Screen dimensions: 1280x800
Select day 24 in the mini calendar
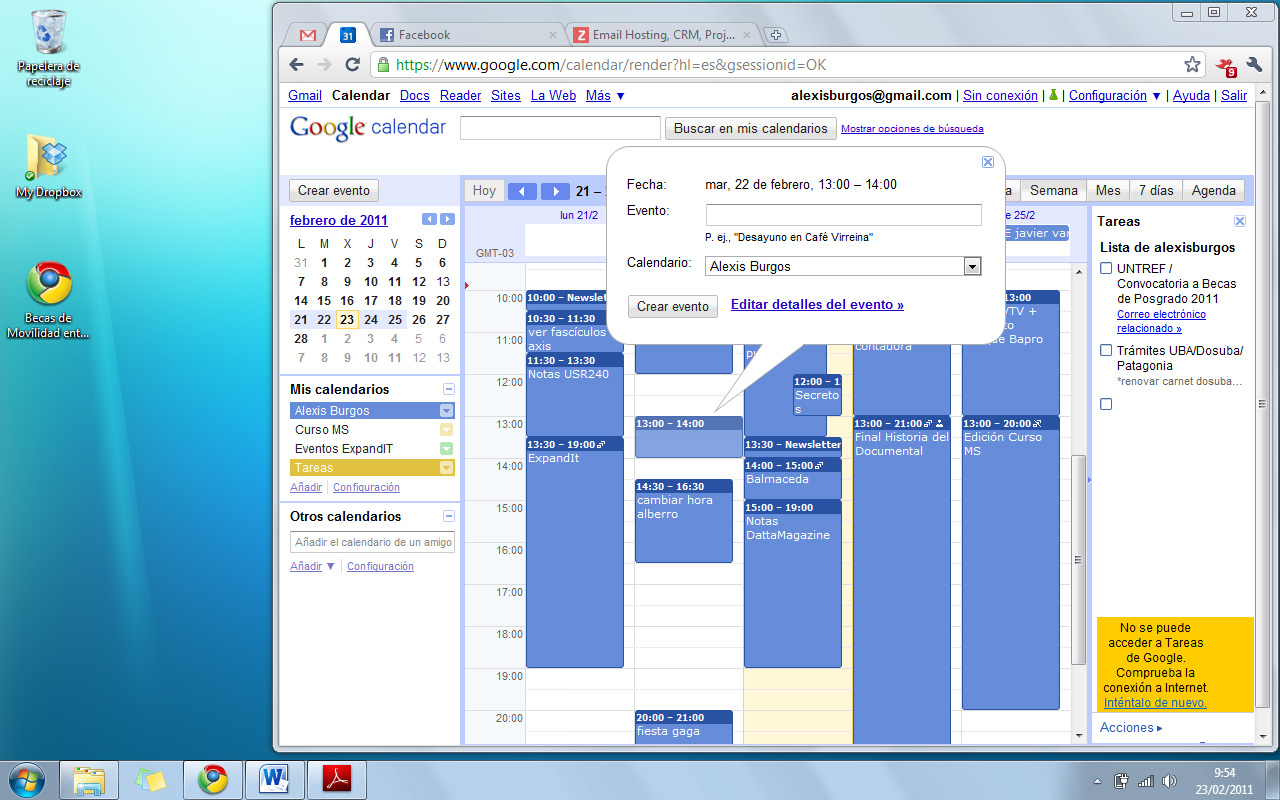371,320
